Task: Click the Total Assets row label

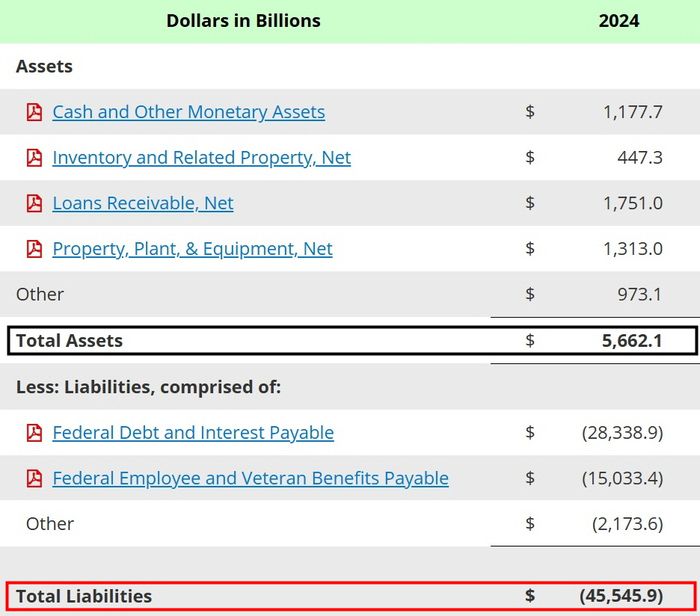Action: click(x=69, y=341)
